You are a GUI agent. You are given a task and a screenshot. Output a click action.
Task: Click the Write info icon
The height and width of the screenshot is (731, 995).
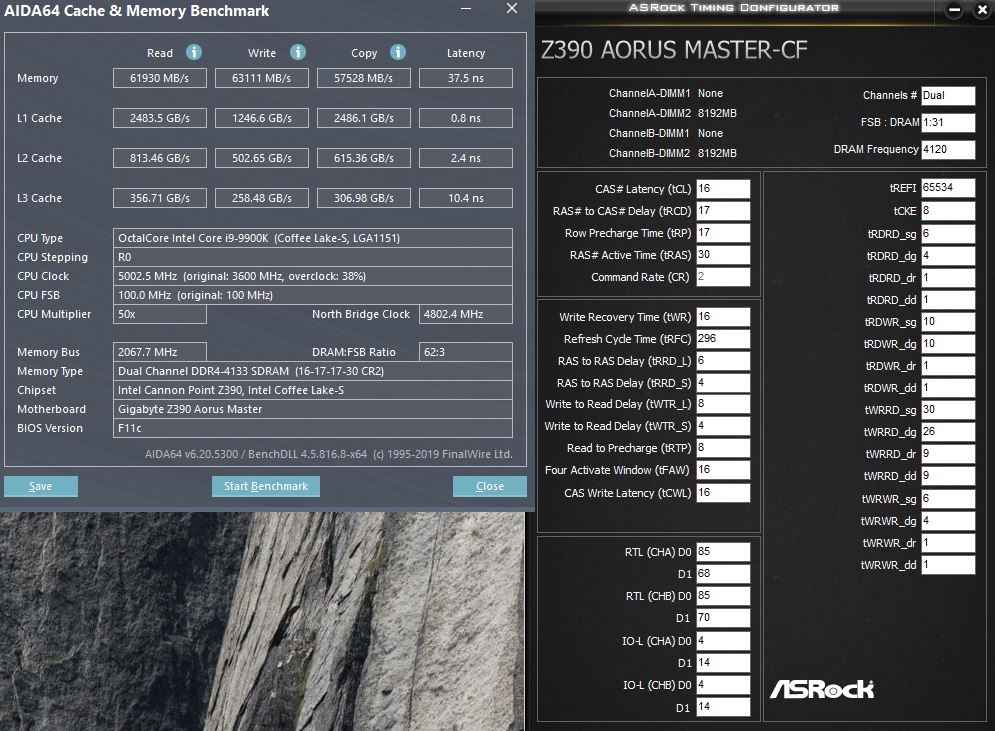coord(298,52)
